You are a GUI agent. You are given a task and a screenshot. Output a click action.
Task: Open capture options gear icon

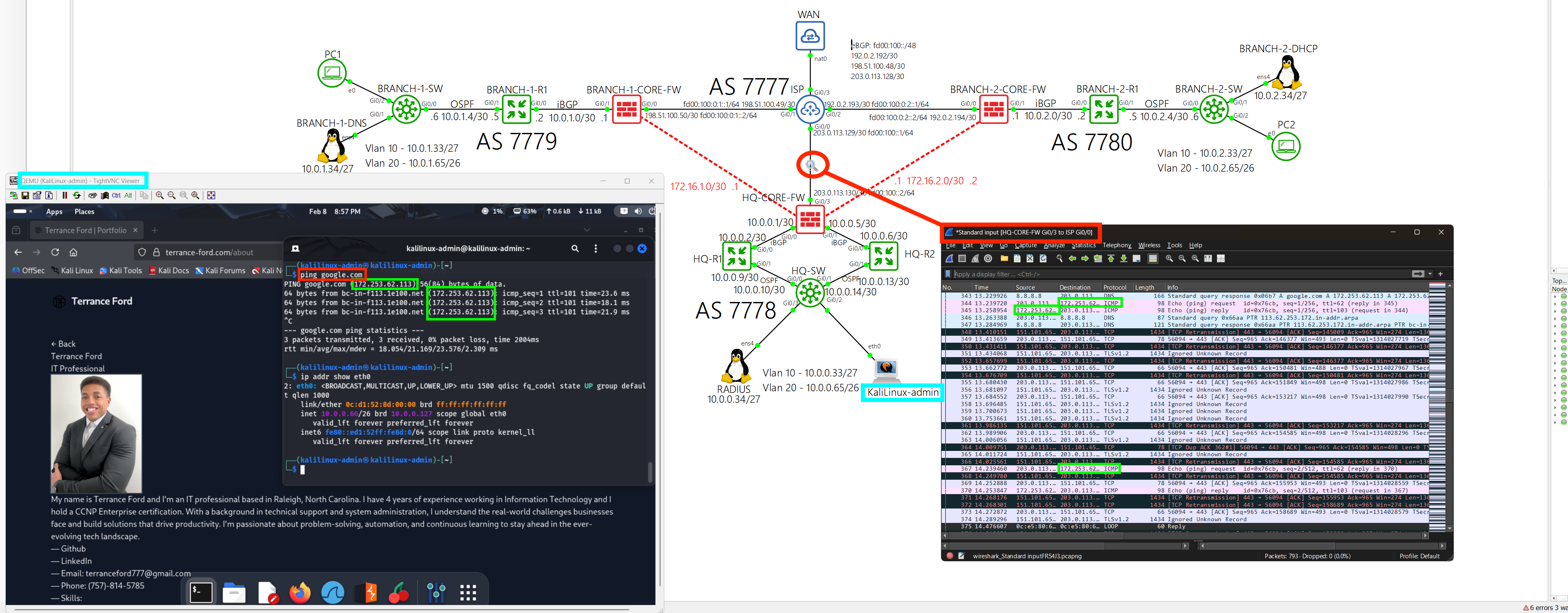tap(988, 259)
